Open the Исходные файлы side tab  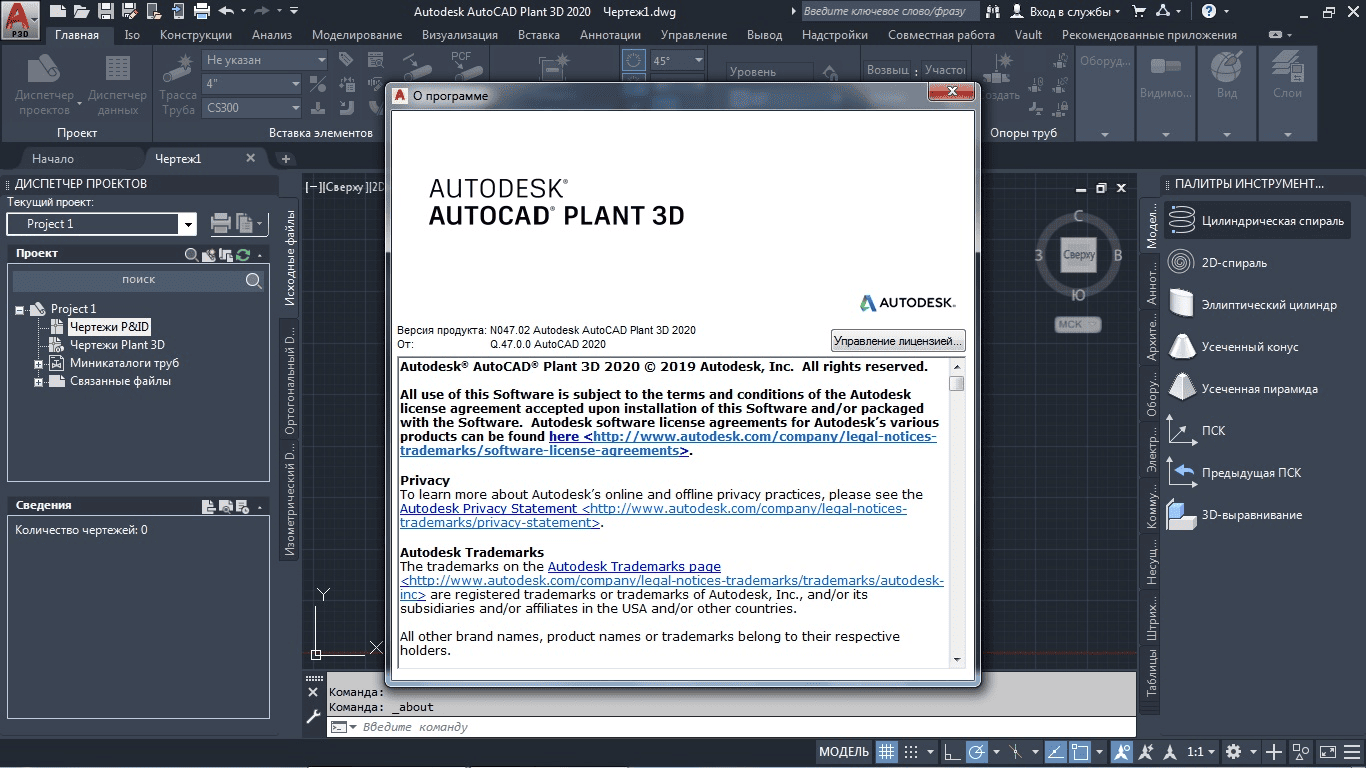pos(290,259)
